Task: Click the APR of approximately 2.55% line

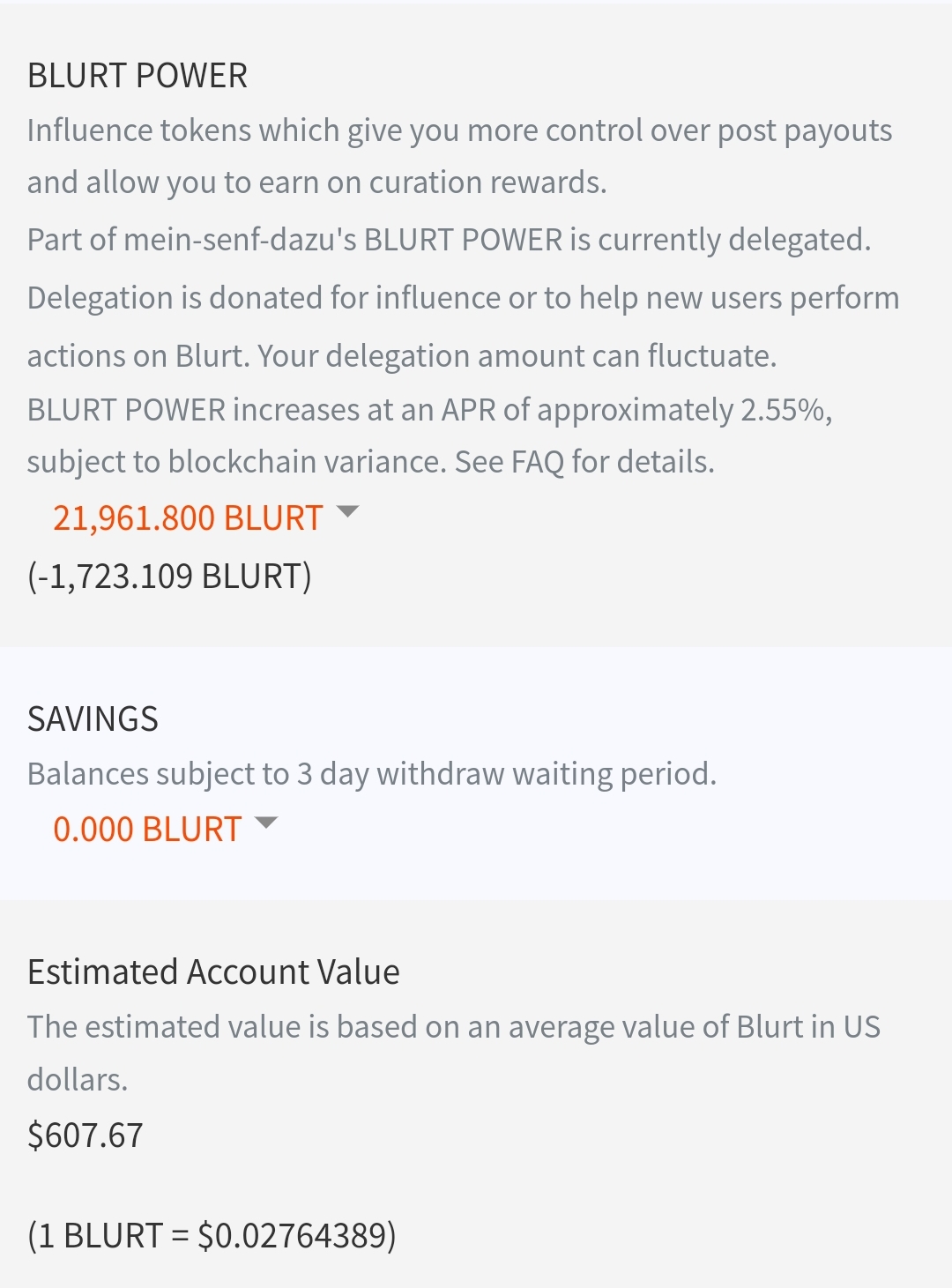Action: point(429,410)
